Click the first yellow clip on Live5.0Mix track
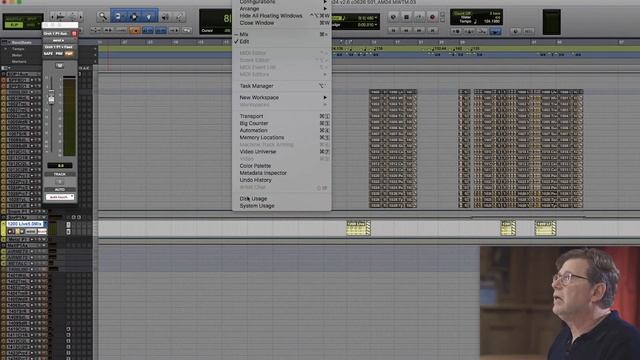Image resolution: width=640 pixels, height=360 pixels. pos(358,228)
